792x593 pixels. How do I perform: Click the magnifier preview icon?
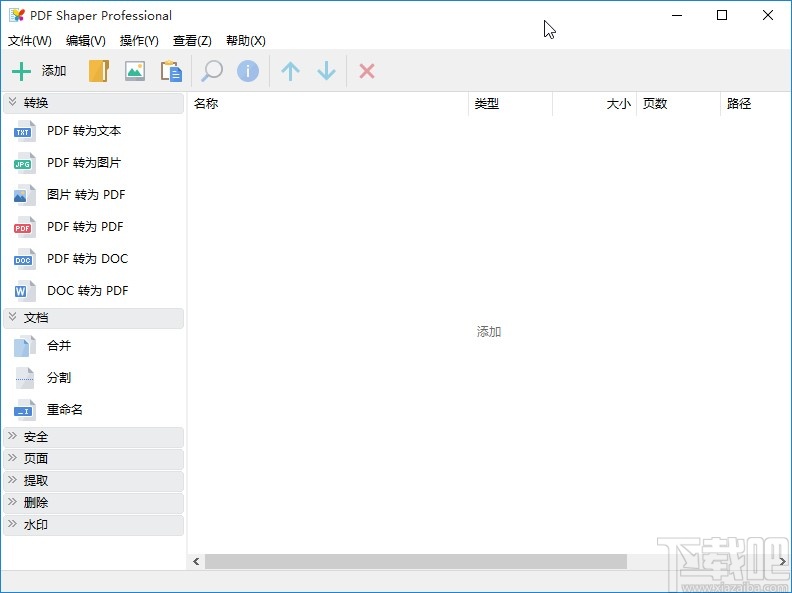(212, 71)
